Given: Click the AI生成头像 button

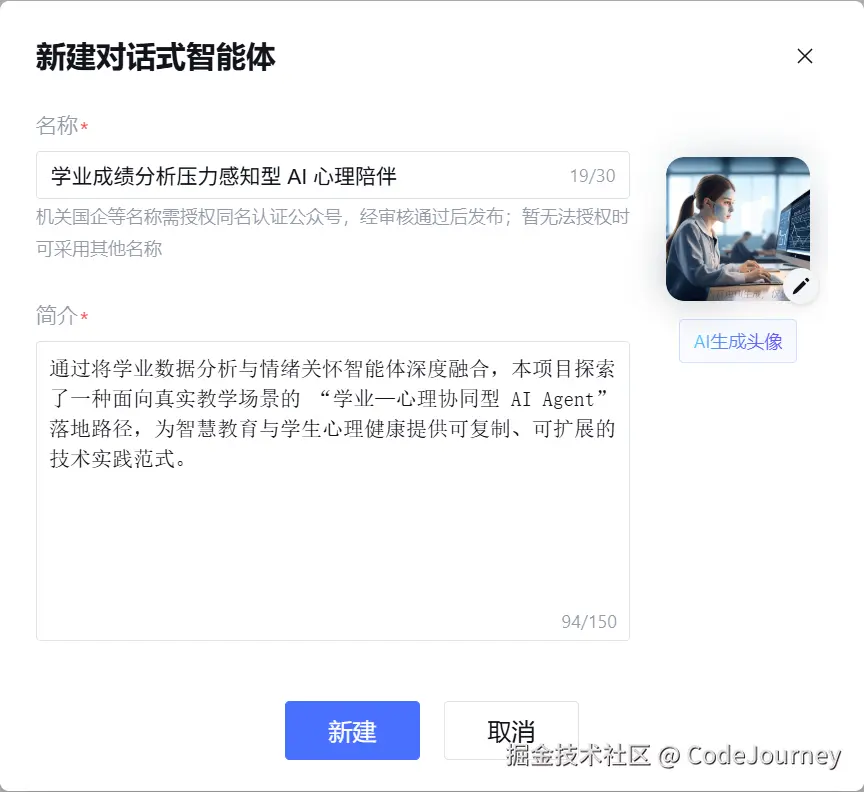Looking at the screenshot, I should pyautogui.click(x=737, y=341).
